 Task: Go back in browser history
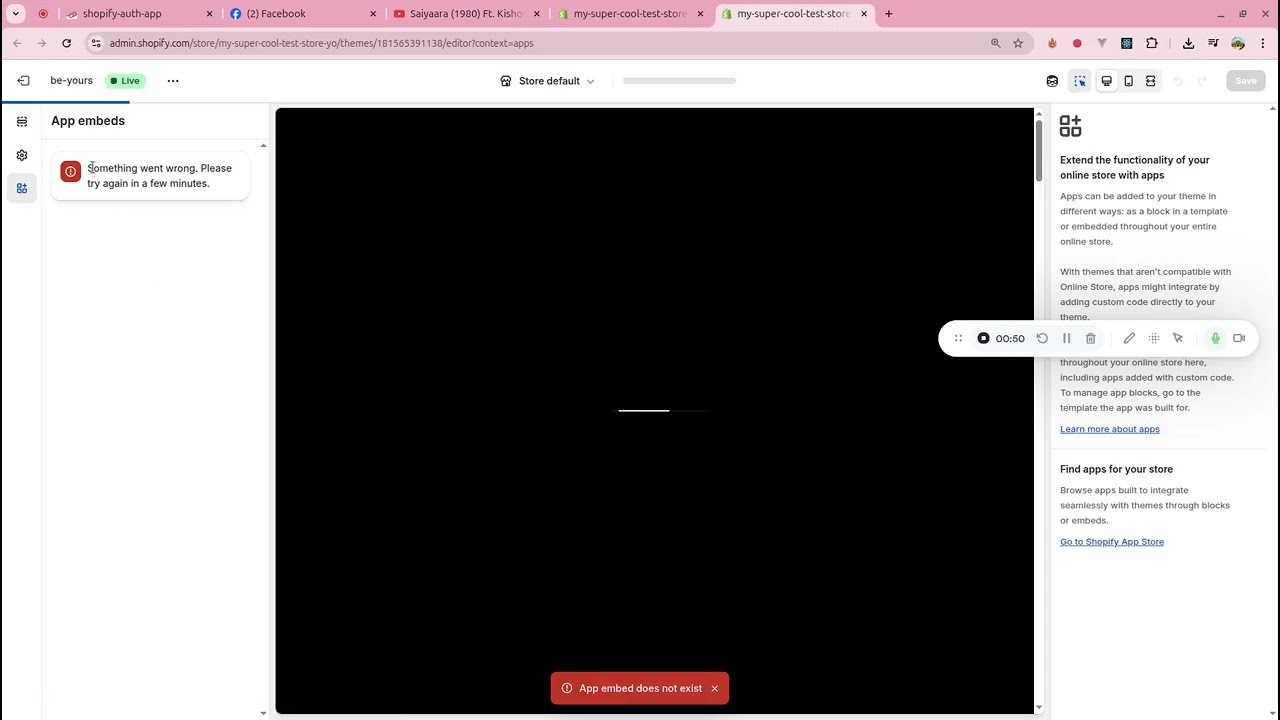[x=18, y=43]
